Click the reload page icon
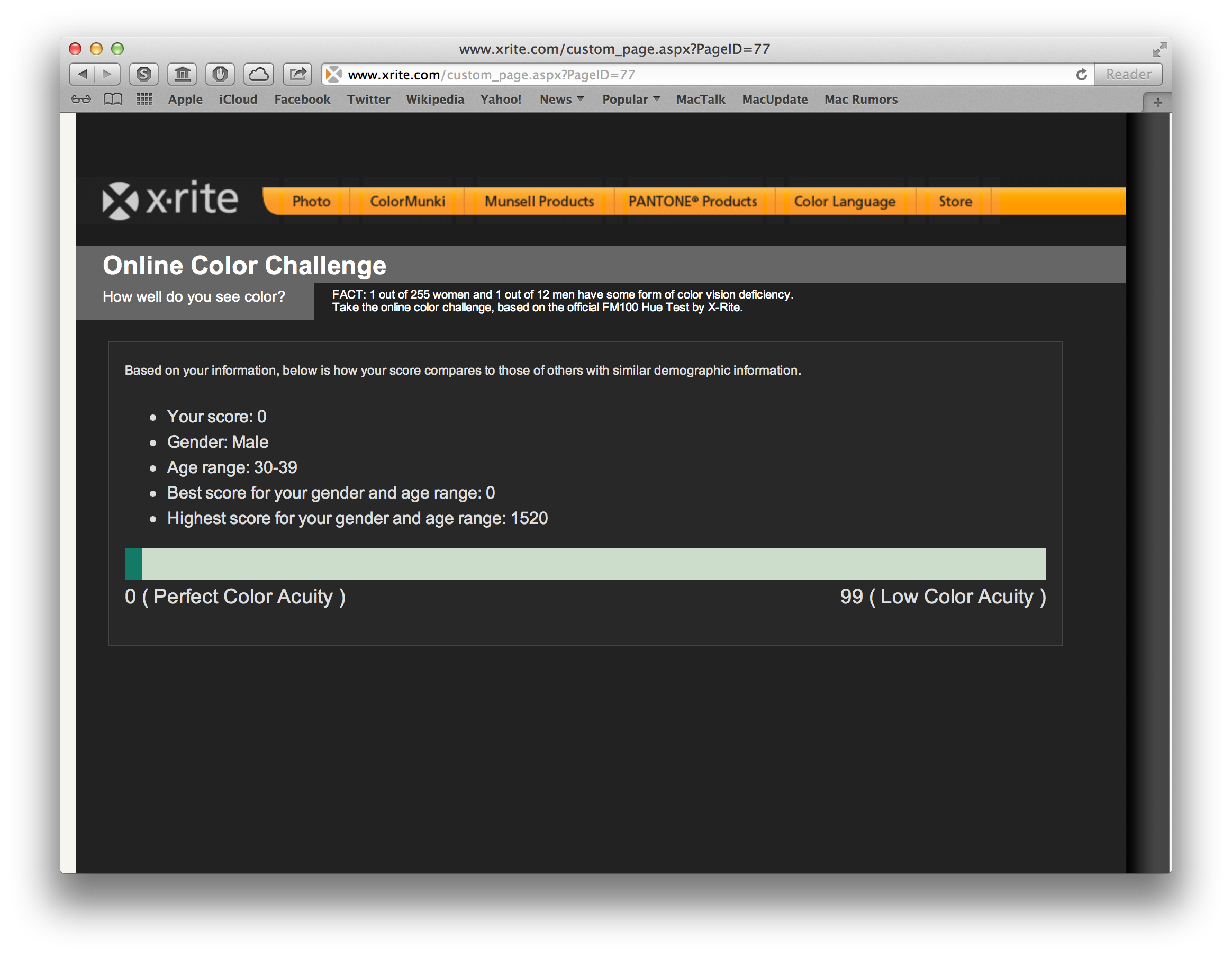The height and width of the screenshot is (957, 1232). click(x=1081, y=75)
